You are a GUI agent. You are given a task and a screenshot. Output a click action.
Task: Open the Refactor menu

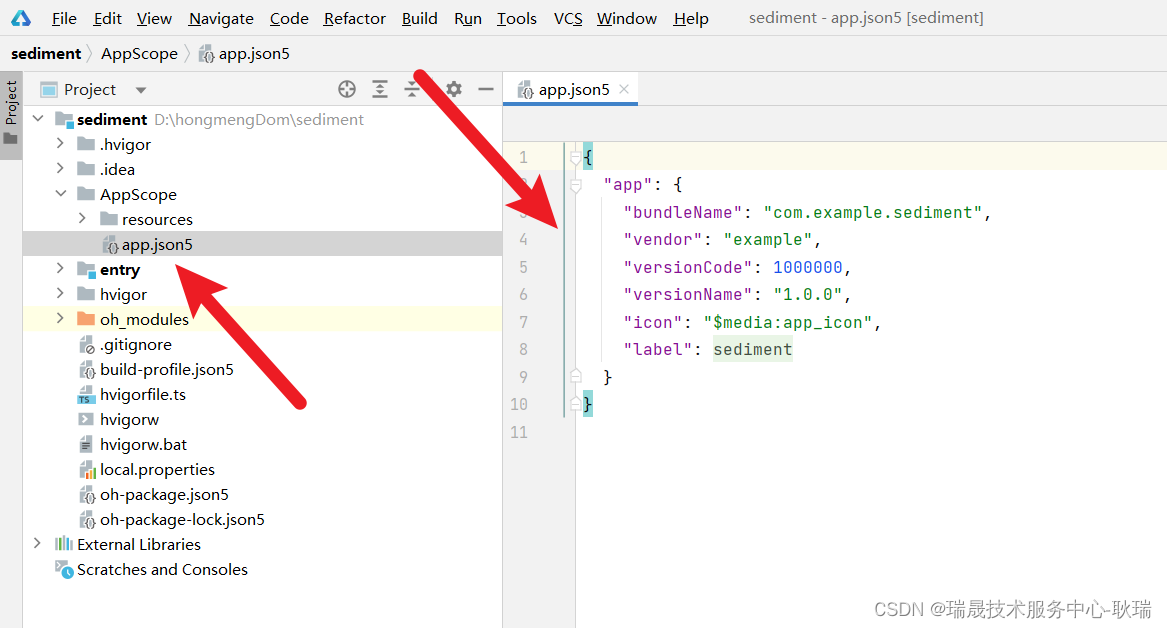[x=354, y=19]
